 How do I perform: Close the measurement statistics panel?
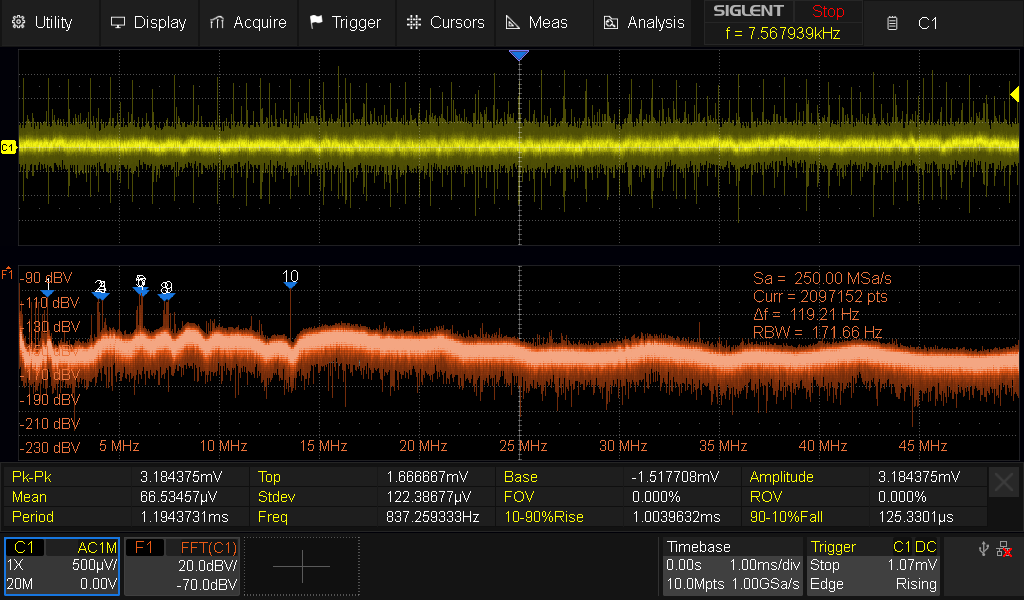pyautogui.click(x=1003, y=483)
